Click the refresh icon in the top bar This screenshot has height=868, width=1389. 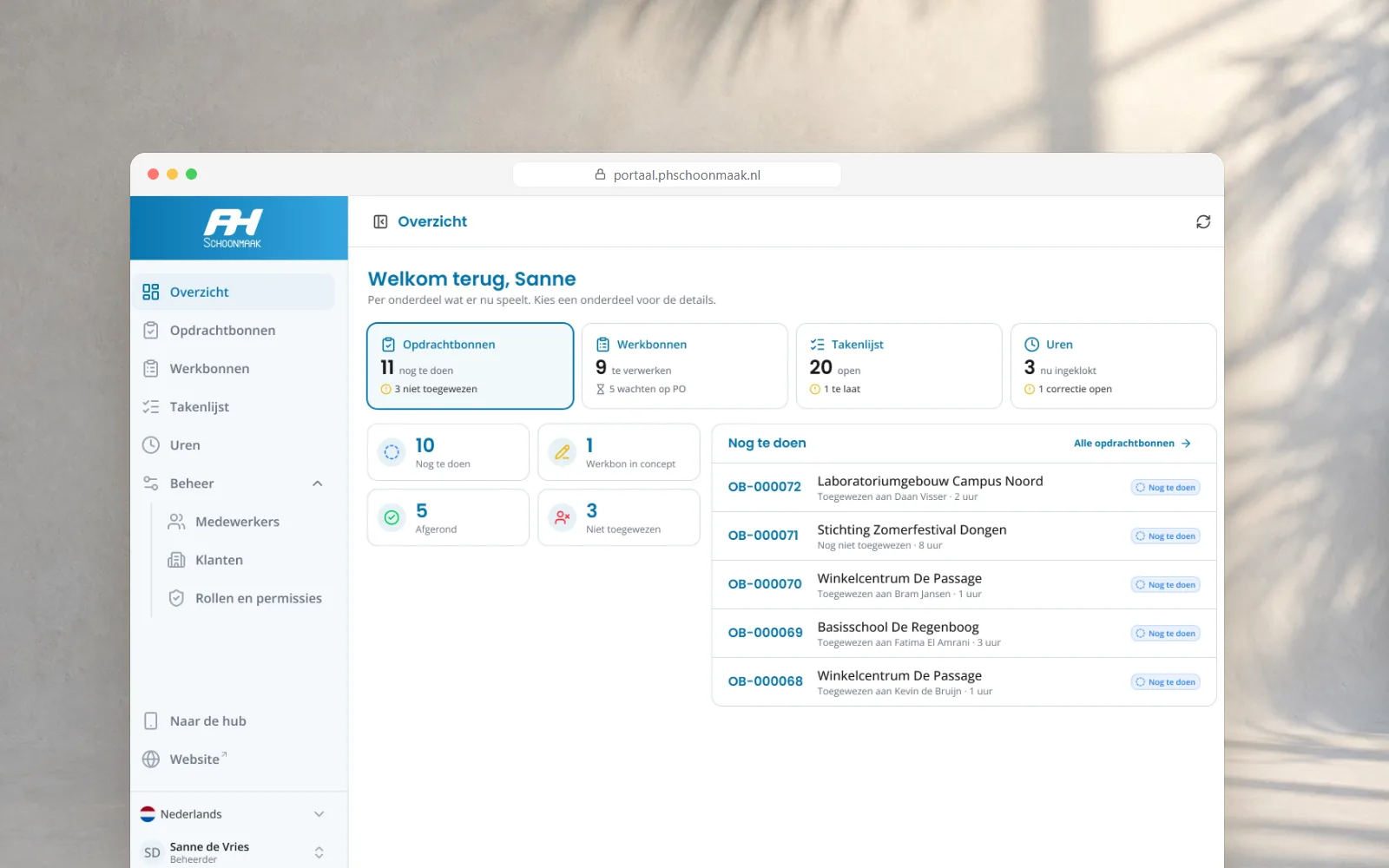click(1203, 222)
